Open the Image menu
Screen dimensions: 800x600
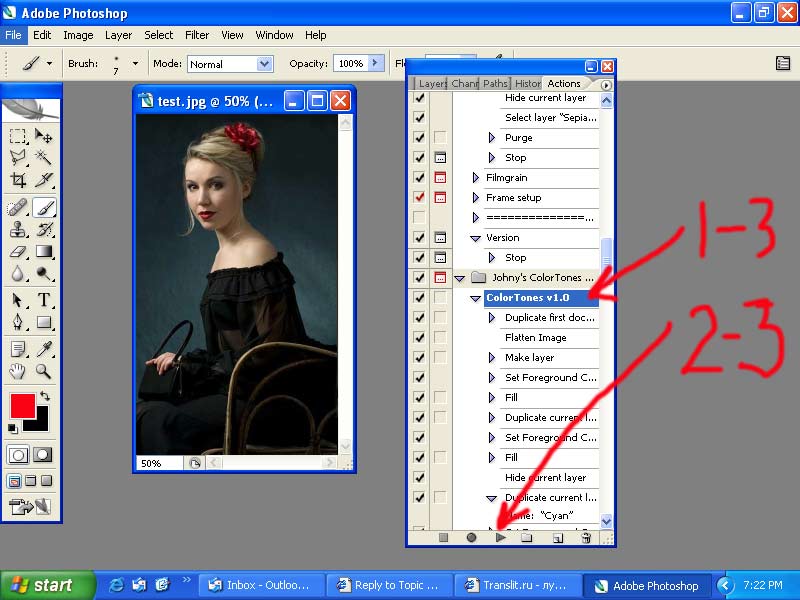[x=78, y=35]
